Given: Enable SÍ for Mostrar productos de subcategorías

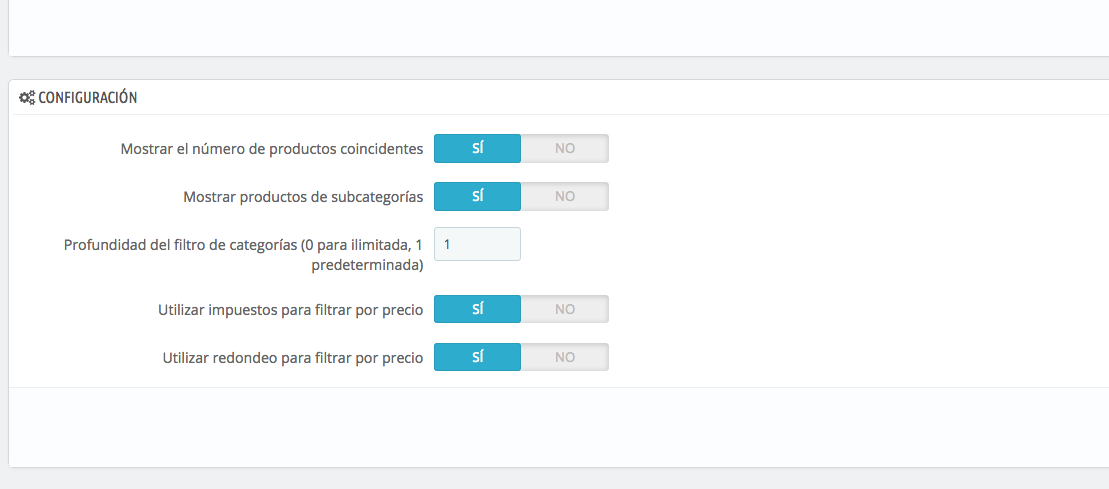Looking at the screenshot, I should coord(477,197).
